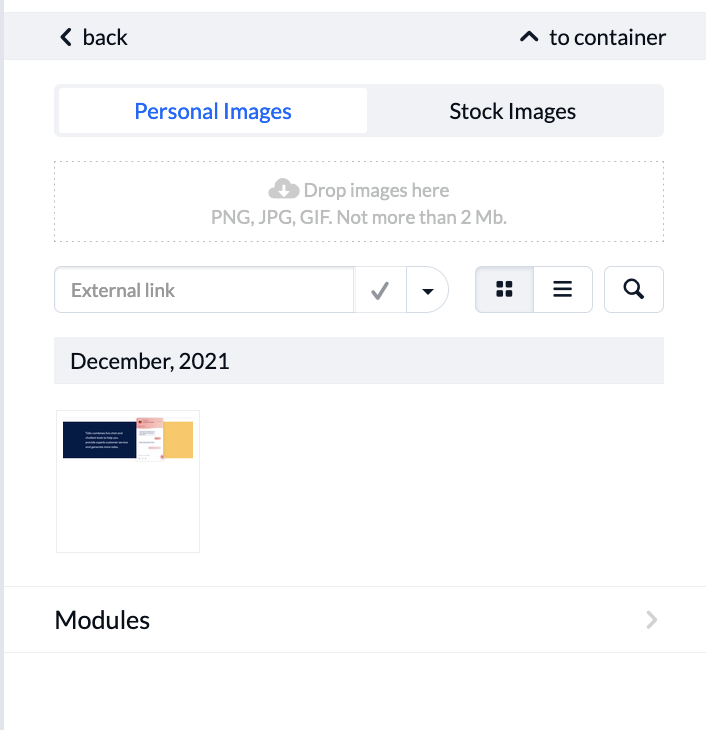The width and height of the screenshot is (706, 730).
Task: Open the Stock Images tab
Action: (512, 111)
